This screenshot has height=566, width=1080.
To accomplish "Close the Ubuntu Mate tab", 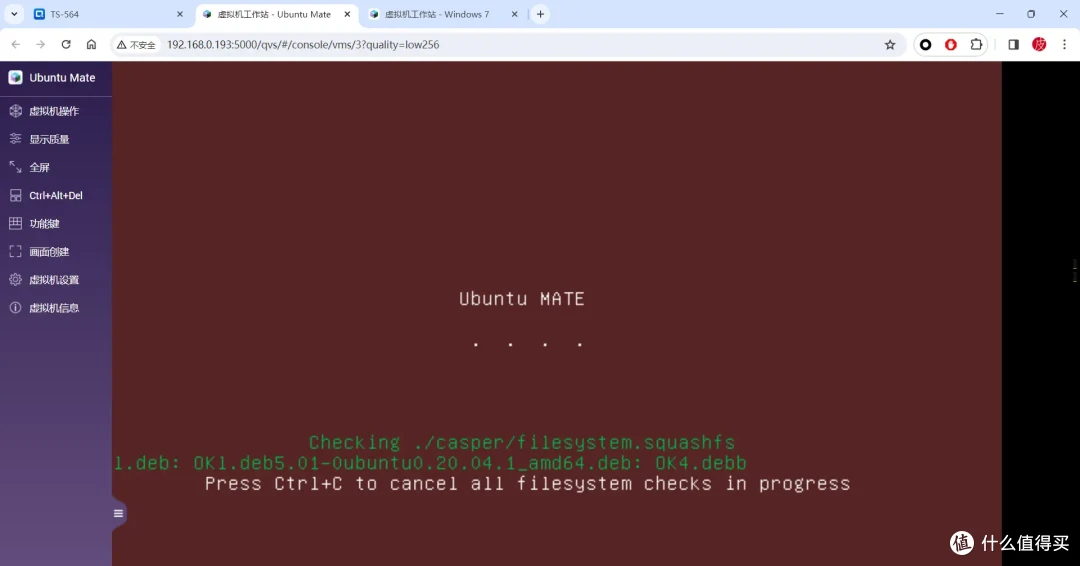I will coord(347,14).
